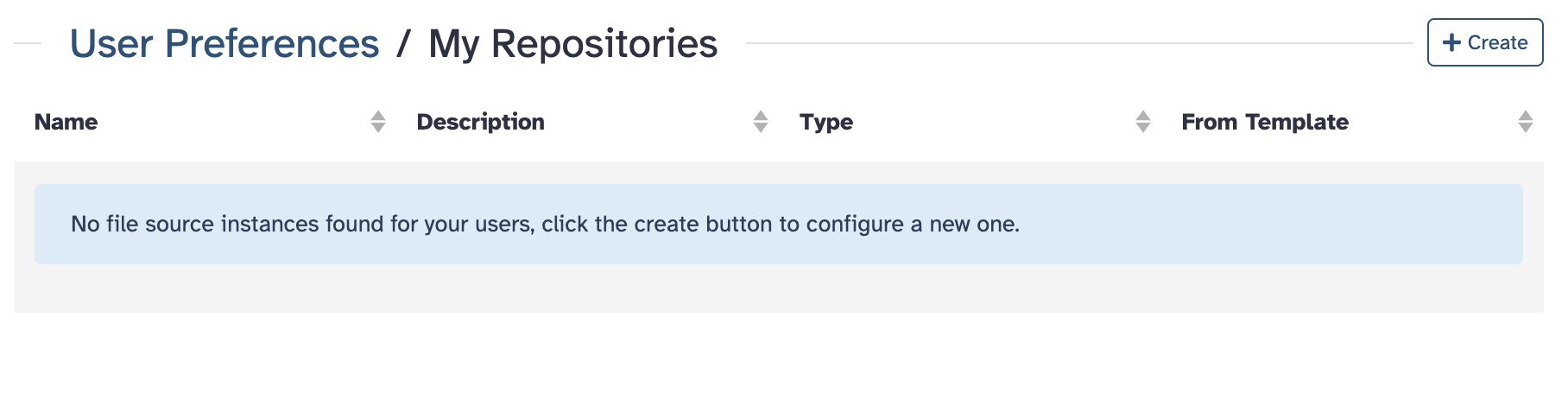Click the My Repositories heading
Image resolution: width=1568 pixels, height=406 pixels.
coord(573,44)
